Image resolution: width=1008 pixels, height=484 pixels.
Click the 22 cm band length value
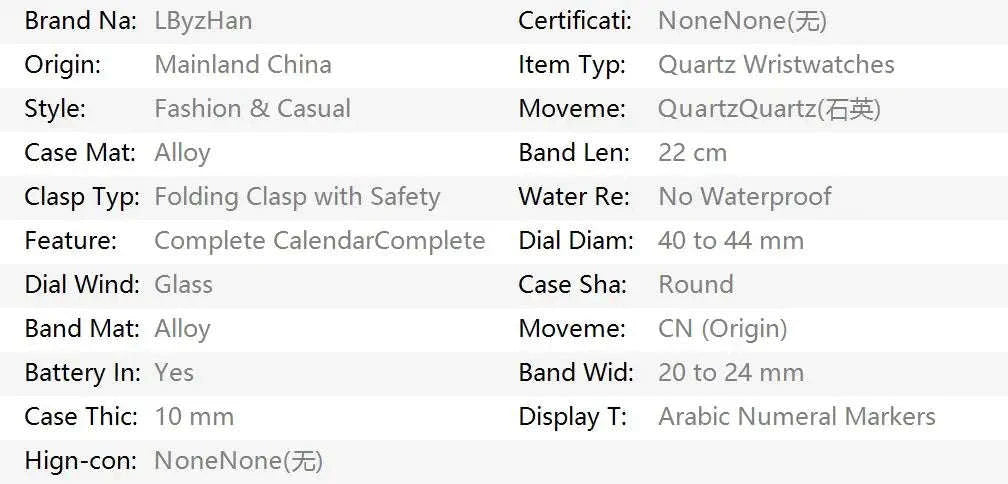692,153
